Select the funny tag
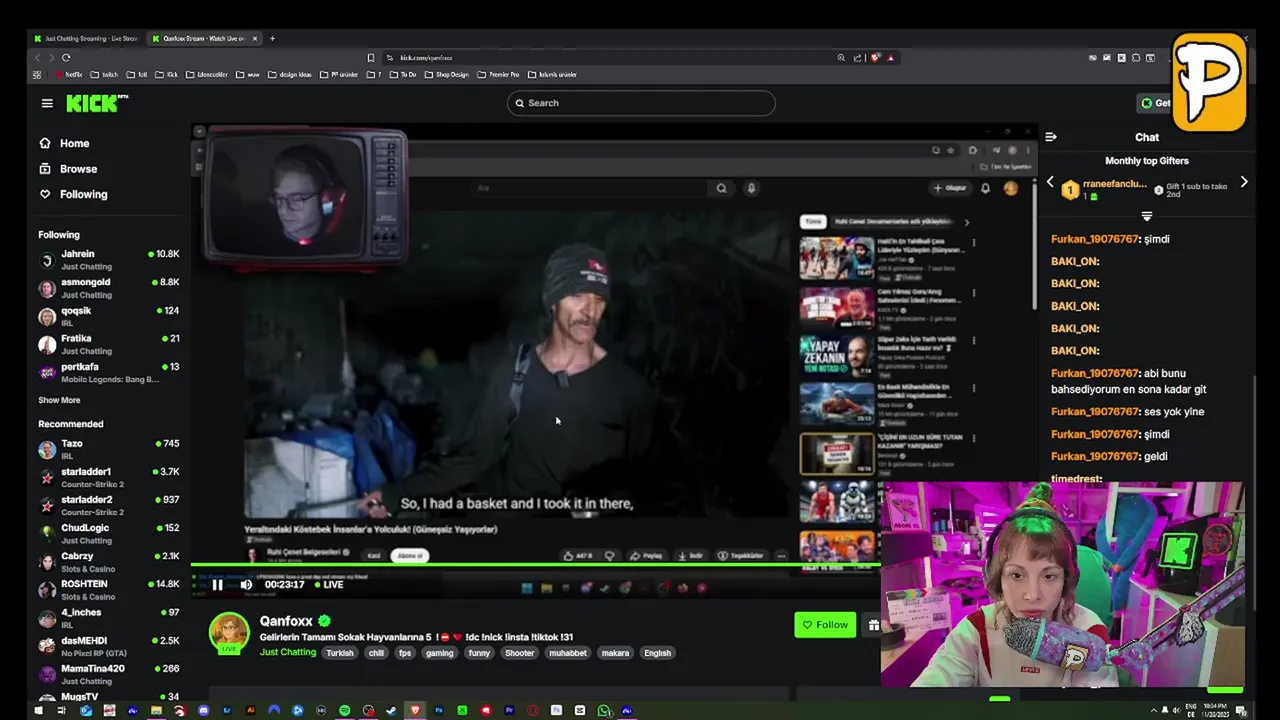1280x720 pixels. tap(479, 653)
